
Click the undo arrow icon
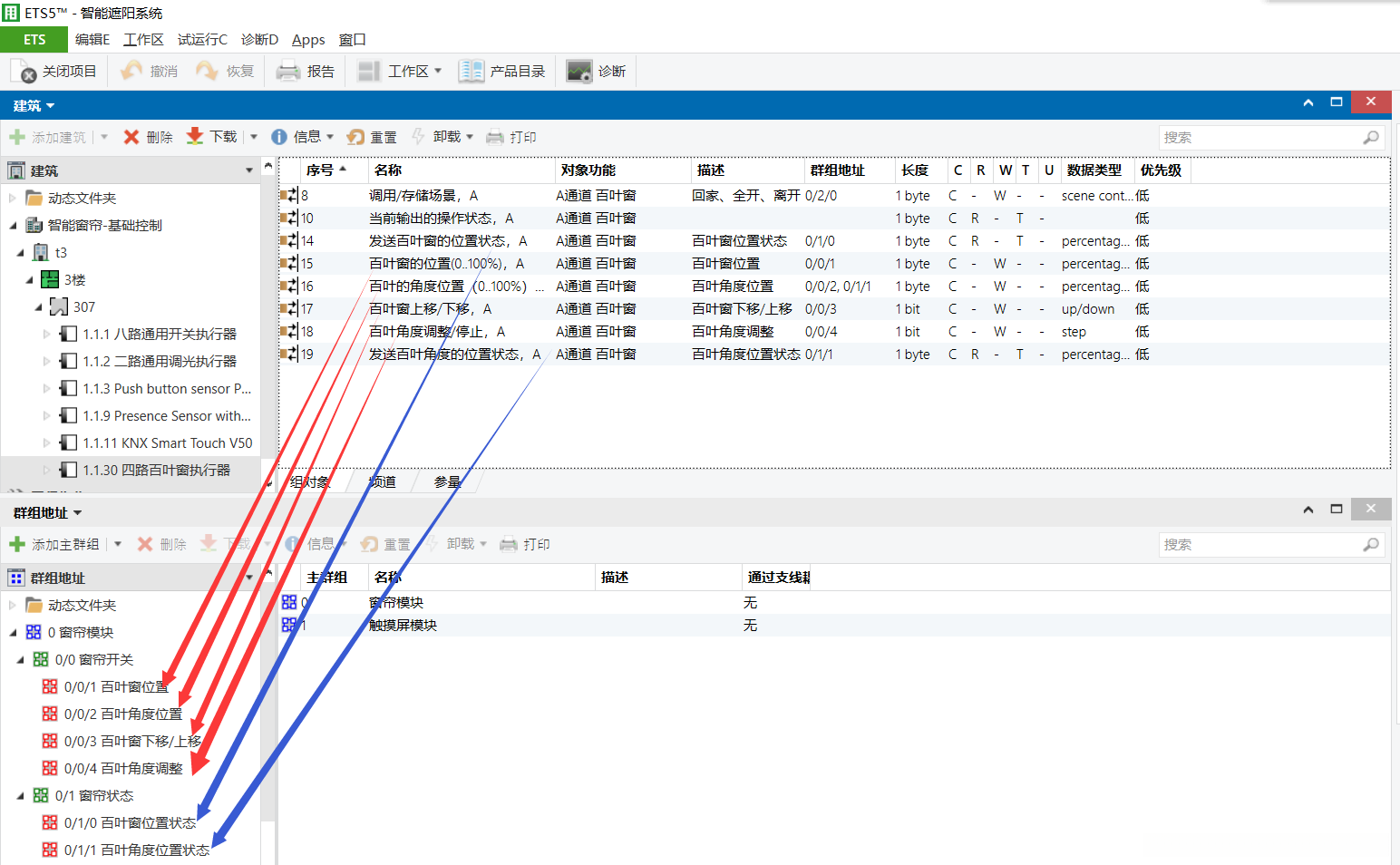click(x=132, y=71)
